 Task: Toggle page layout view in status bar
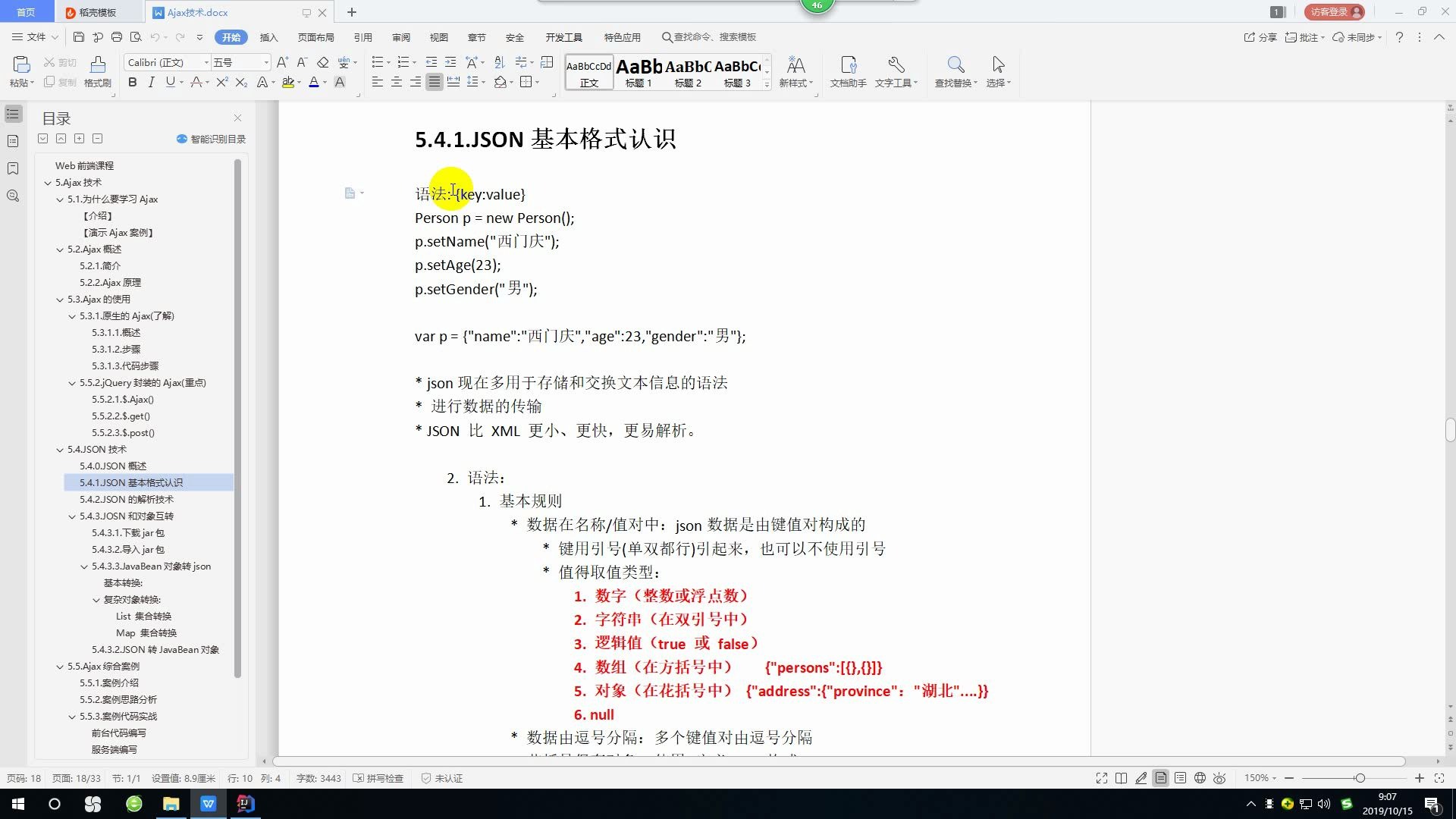click(x=1161, y=778)
